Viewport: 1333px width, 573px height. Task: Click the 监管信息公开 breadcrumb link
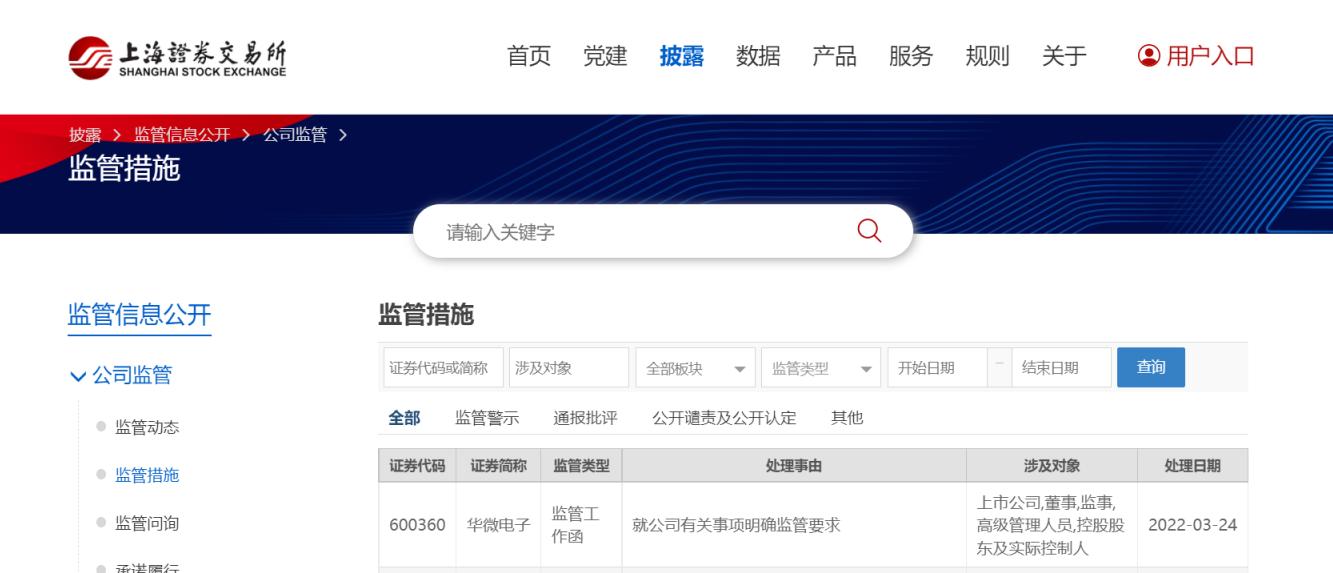182,135
